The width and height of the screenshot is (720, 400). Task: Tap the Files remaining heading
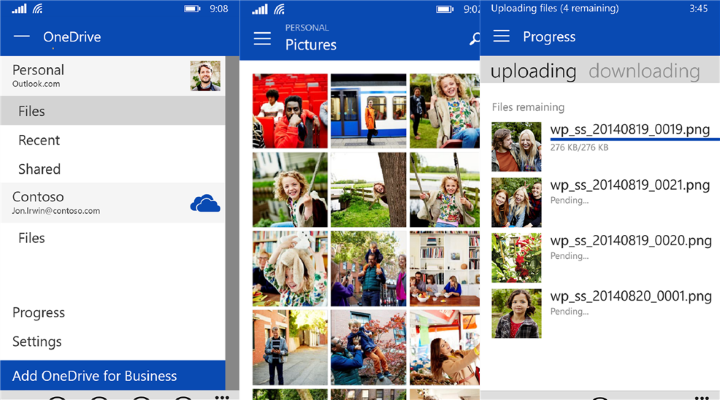528,107
